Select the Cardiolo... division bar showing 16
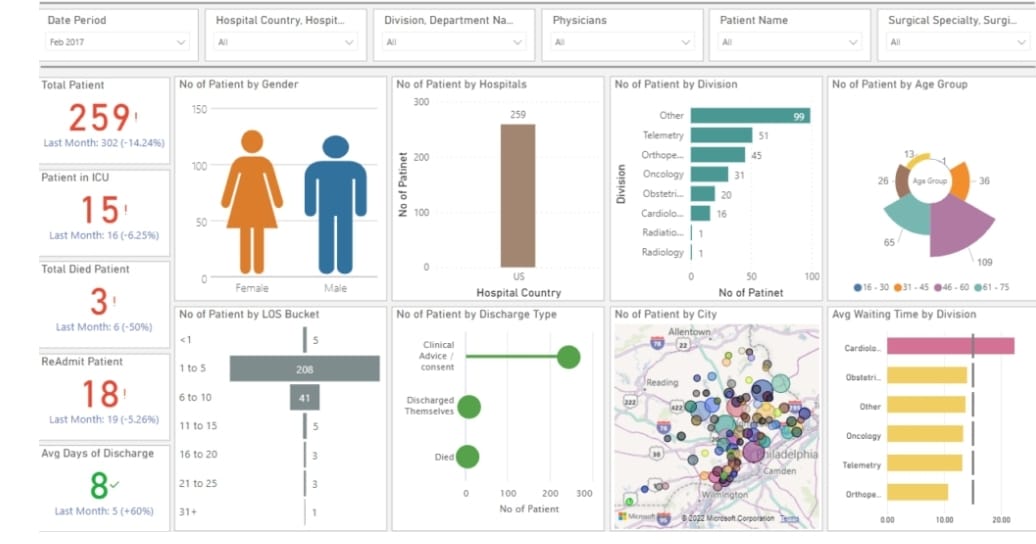Image resolution: width=1036 pixels, height=544 pixels. point(700,214)
